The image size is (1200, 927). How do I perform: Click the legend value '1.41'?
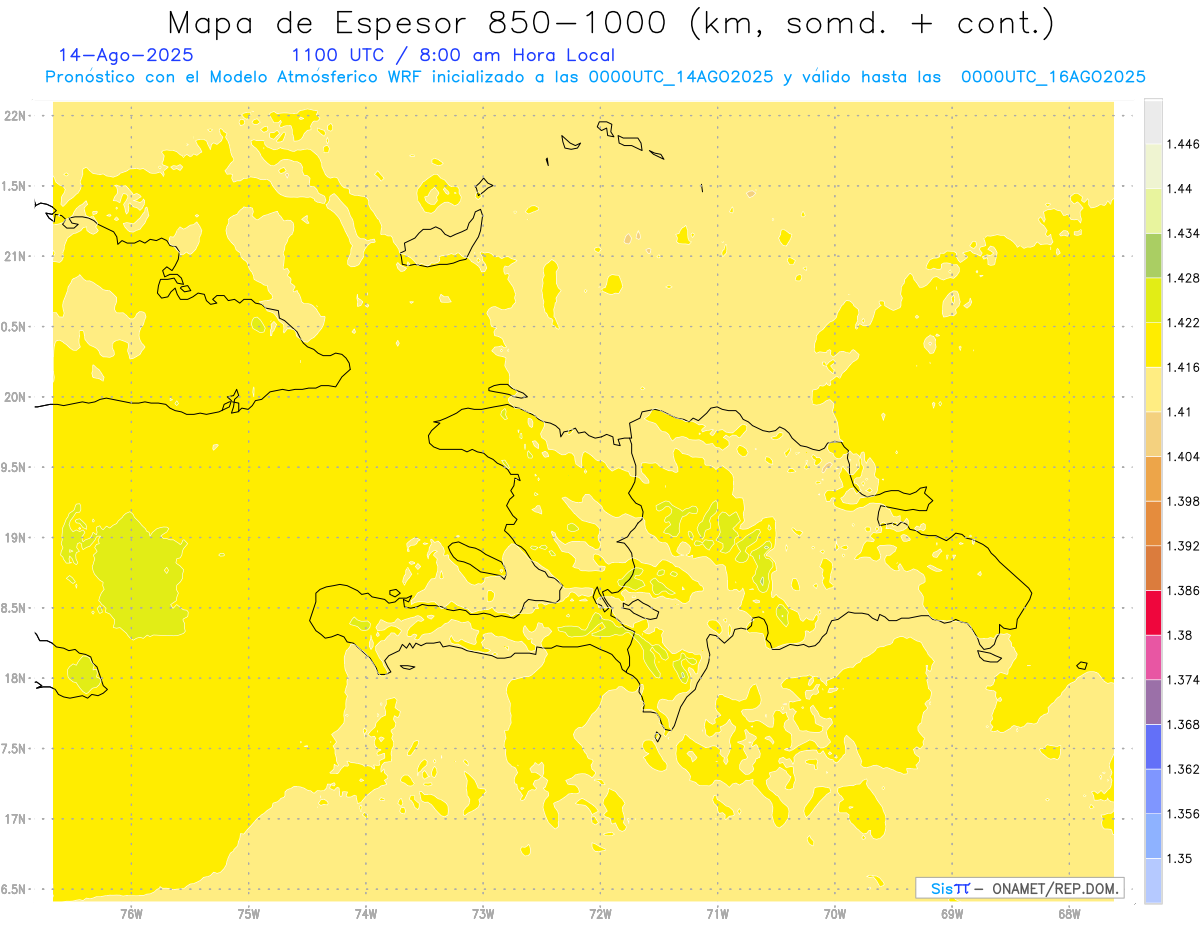point(1180,412)
